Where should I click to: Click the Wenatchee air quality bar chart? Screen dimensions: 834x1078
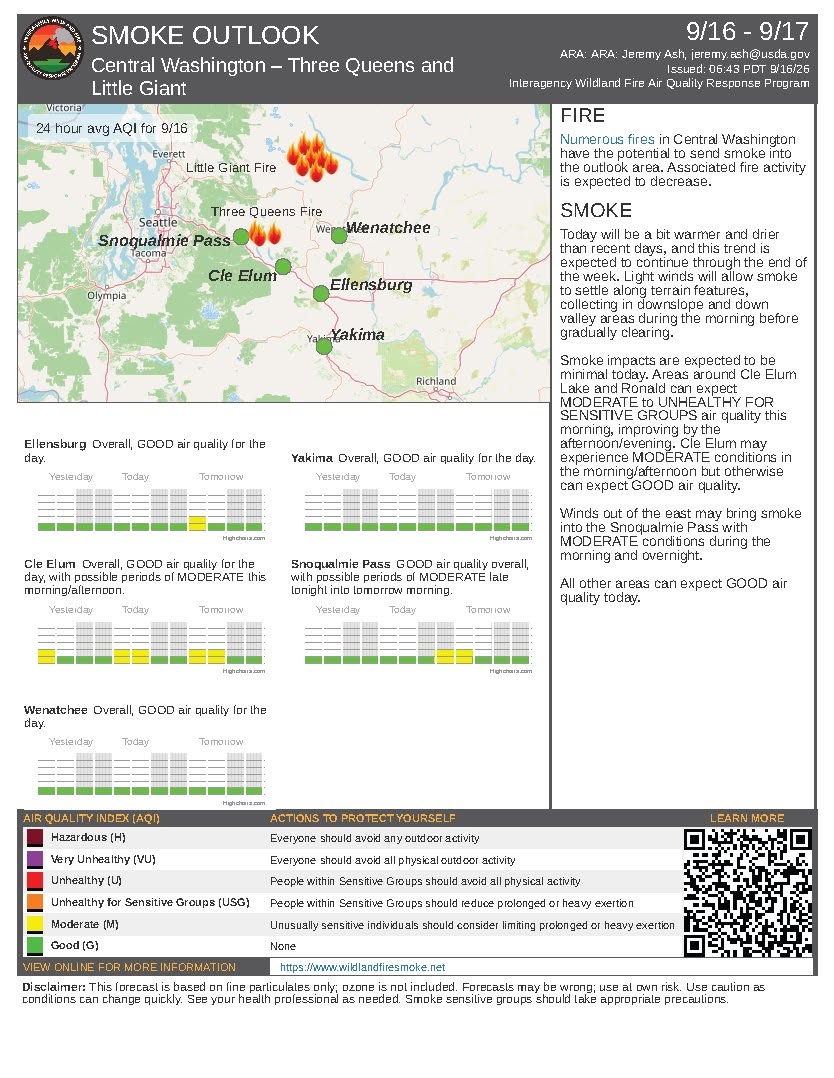(x=151, y=774)
